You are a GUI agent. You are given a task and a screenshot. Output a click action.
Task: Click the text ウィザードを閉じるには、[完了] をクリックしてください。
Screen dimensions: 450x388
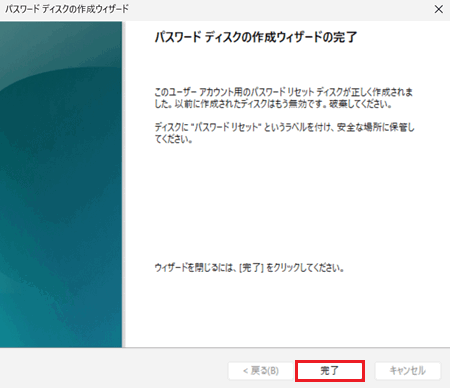249,268
